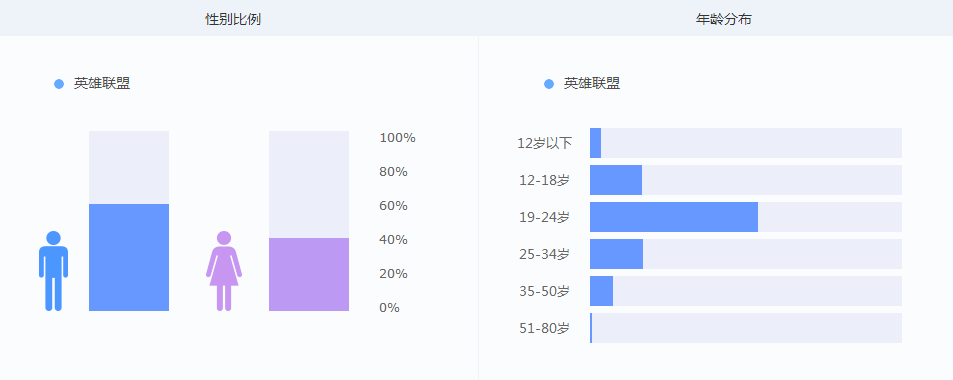This screenshot has height=380, width=953.
Task: Click the 英雄联盟 legend text in gender chart
Action: [x=102, y=84]
